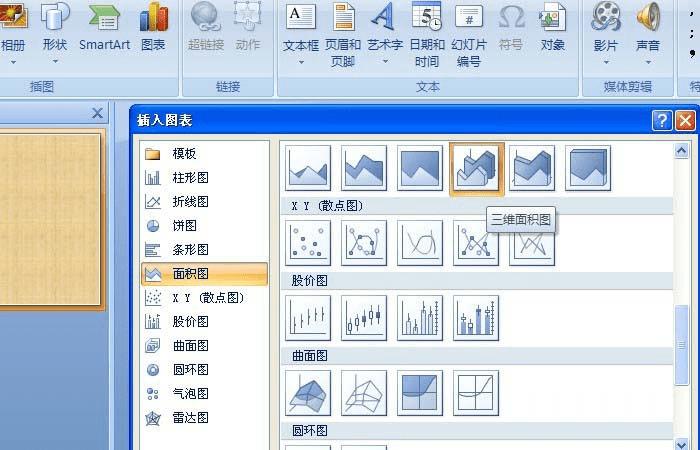Select 柱形图 in chart type list
This screenshot has height=450, width=700.
click(204, 178)
